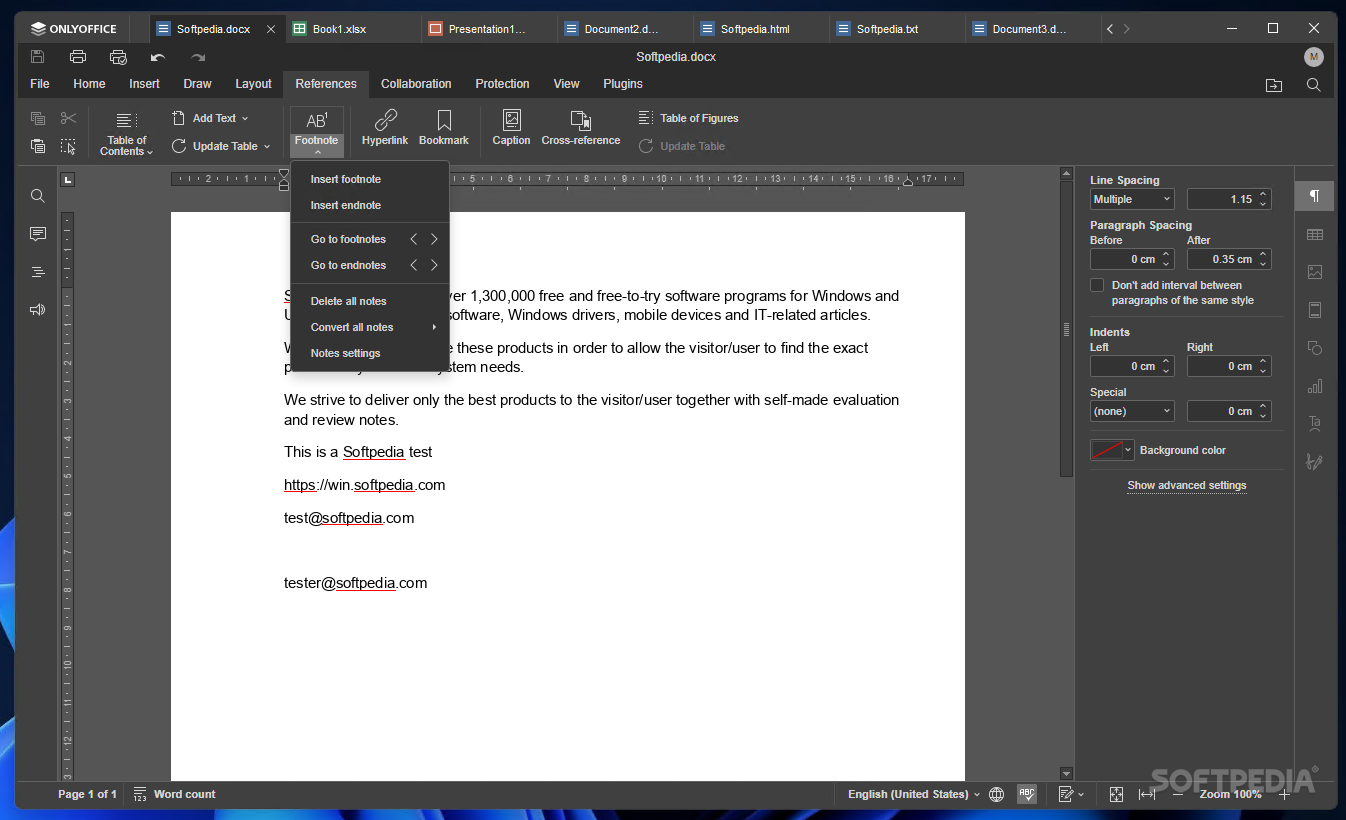Open the Find sidebar search icon
This screenshot has height=820, width=1346.
38,196
